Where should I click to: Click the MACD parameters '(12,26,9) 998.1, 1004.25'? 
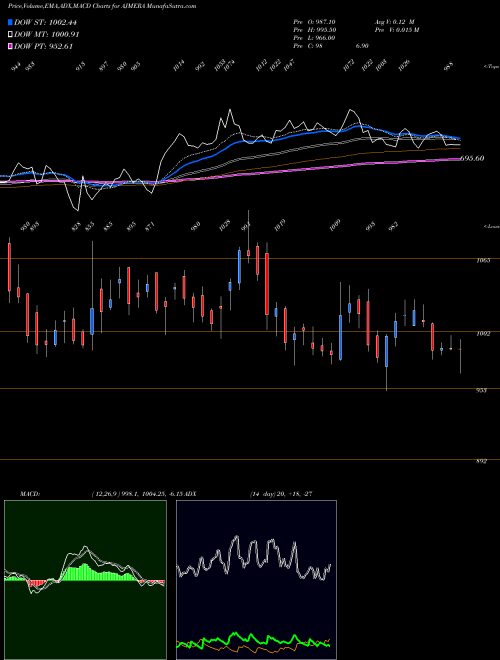131,494
